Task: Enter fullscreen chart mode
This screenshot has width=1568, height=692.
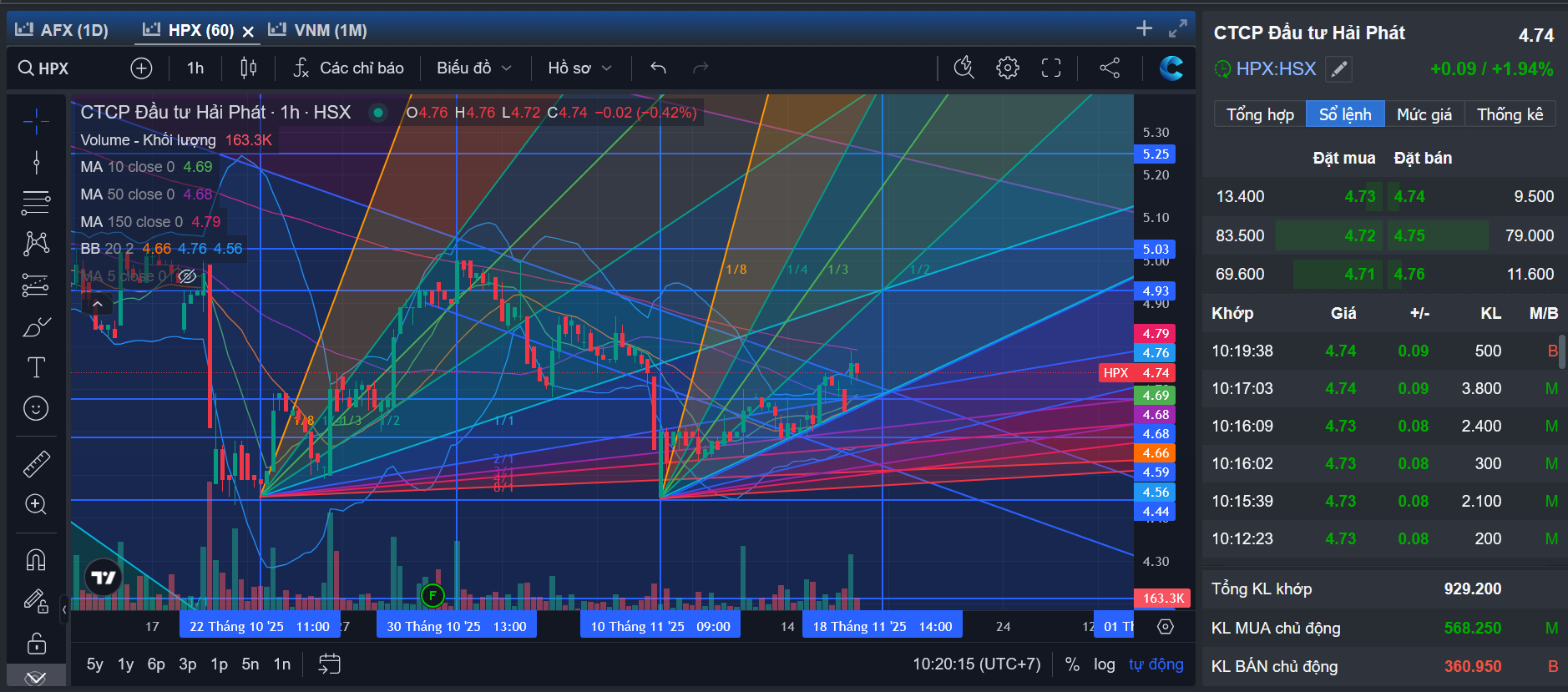Action: (x=1051, y=68)
